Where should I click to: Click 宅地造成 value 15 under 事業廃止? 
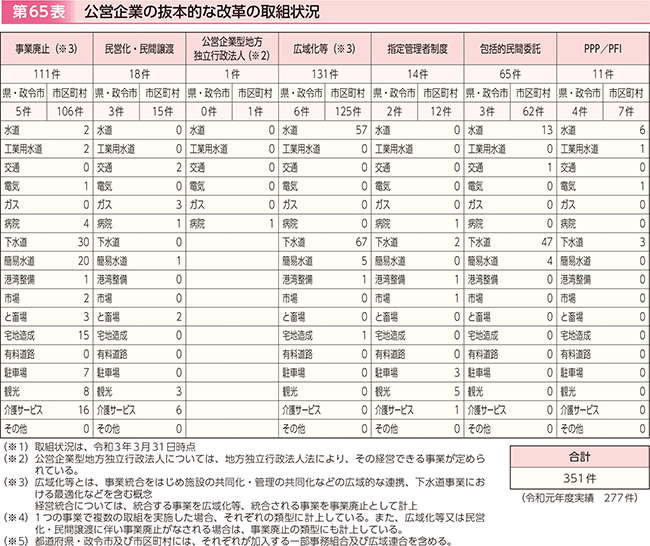pyautogui.click(x=83, y=335)
